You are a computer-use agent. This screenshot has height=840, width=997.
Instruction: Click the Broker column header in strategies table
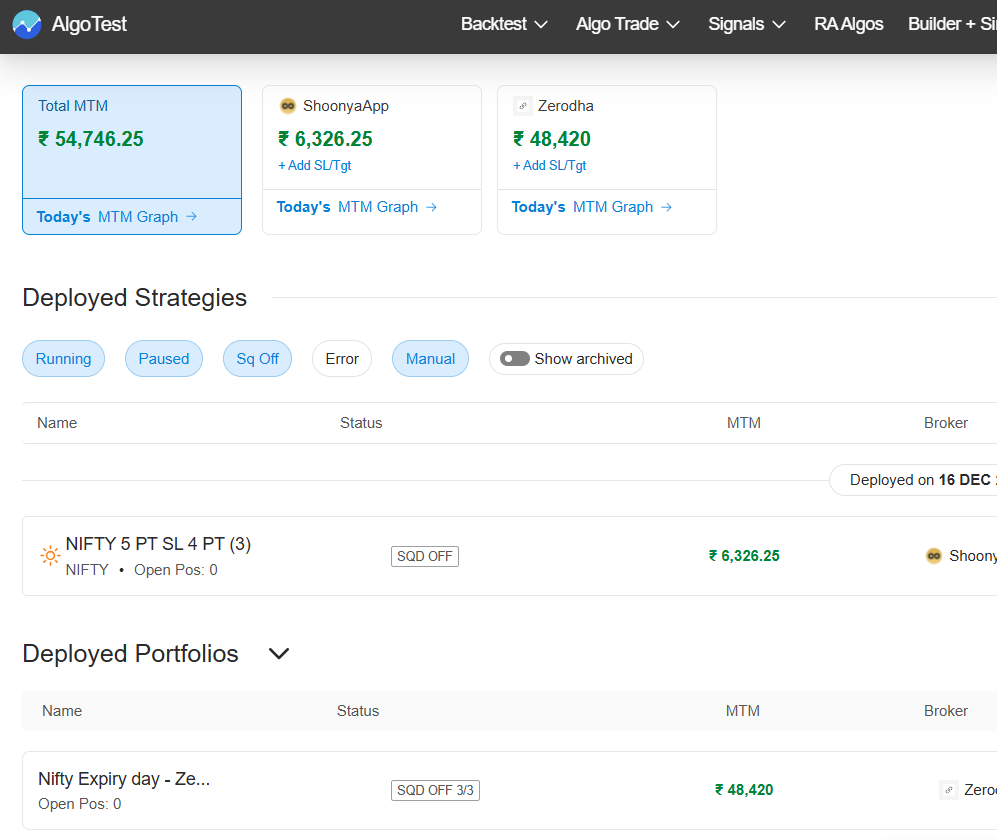pos(945,423)
